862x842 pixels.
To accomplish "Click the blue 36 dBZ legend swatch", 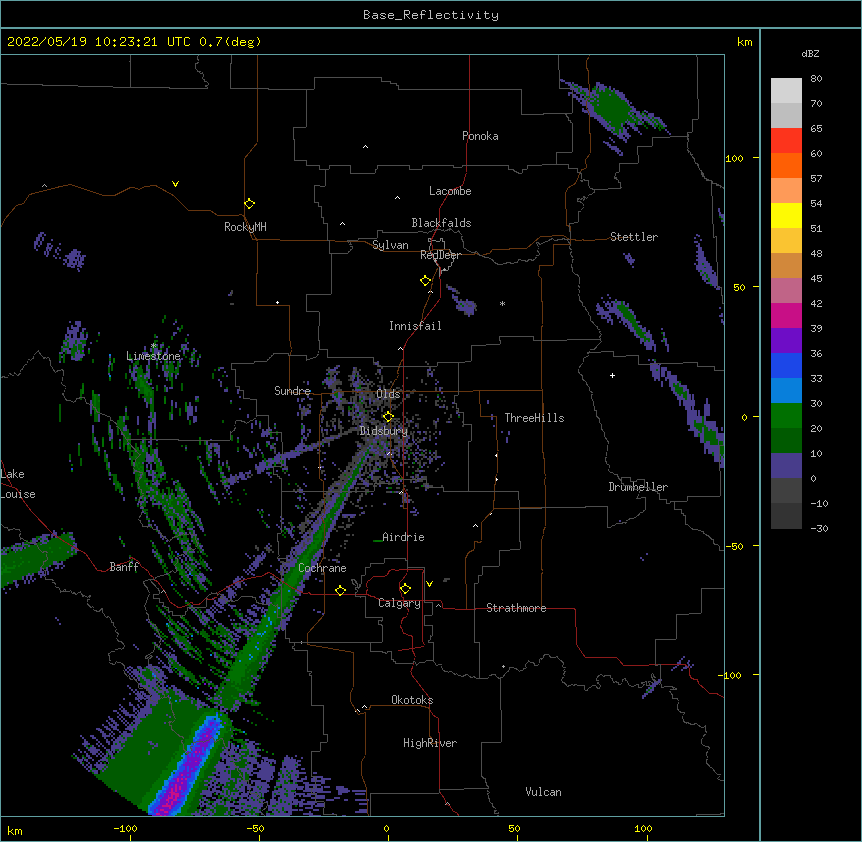I will click(786, 365).
